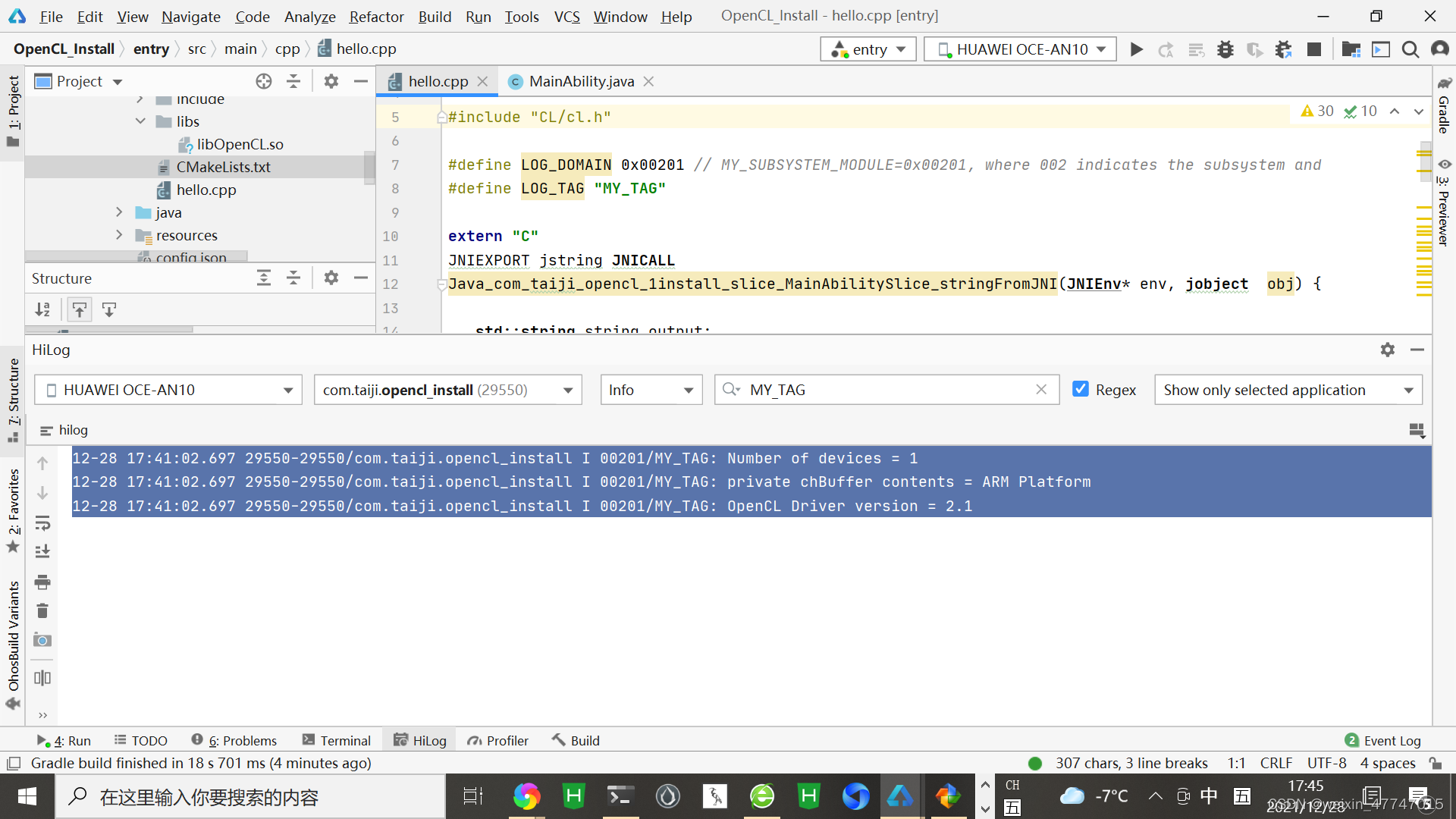The image size is (1456, 819).
Task: Sort Structure alphabetically
Action: (x=42, y=309)
